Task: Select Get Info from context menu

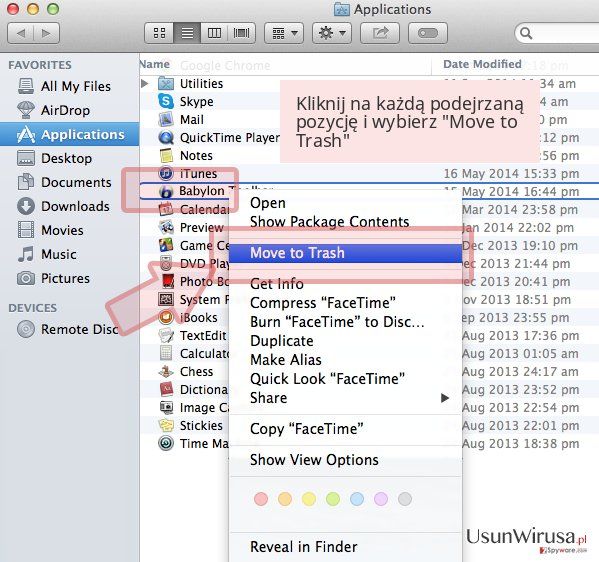Action: click(277, 284)
